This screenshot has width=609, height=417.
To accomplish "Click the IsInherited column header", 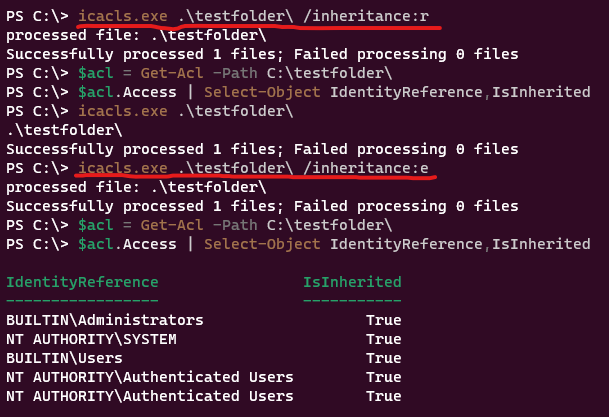I will 352,282.
